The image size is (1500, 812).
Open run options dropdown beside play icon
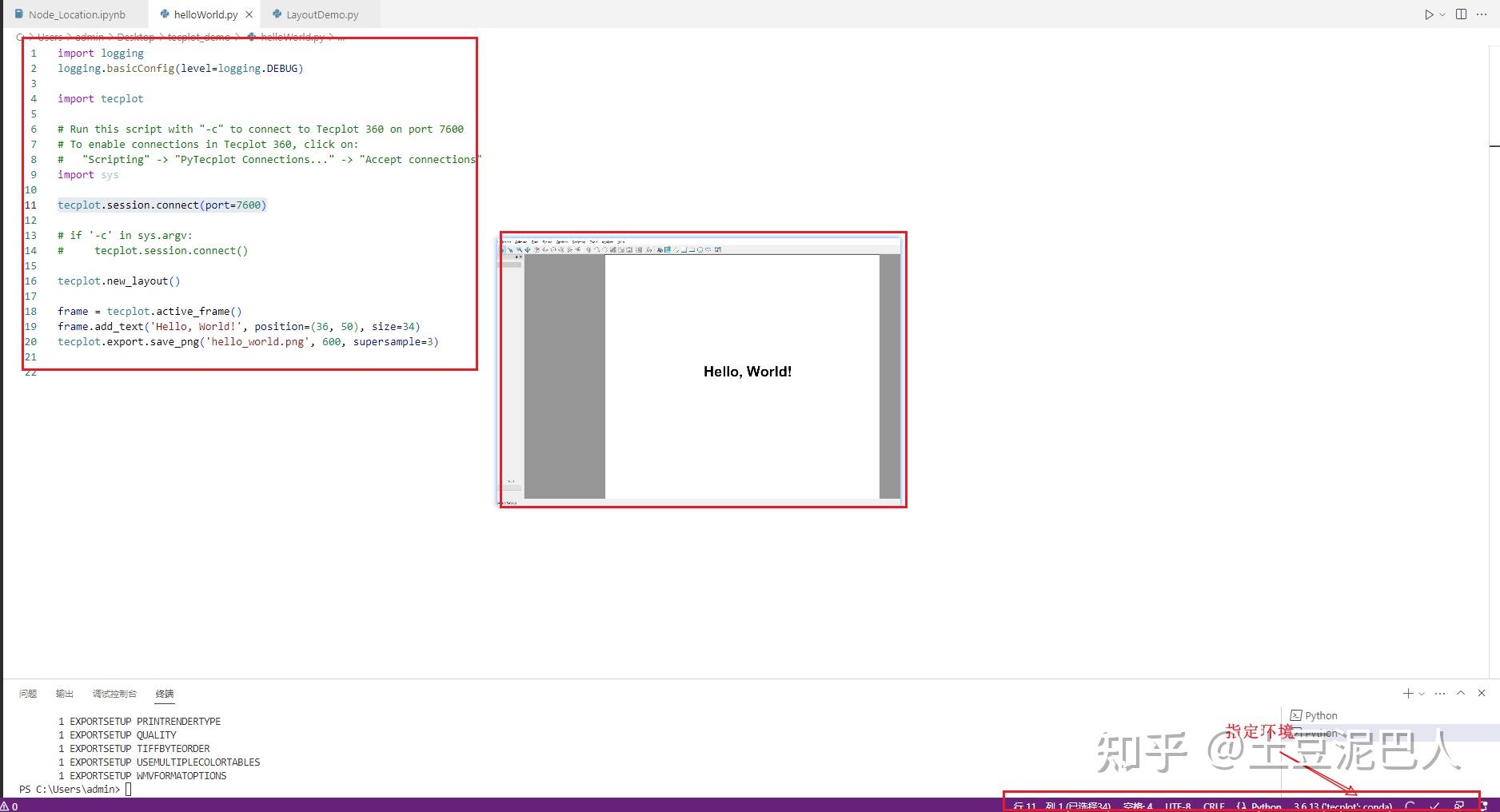tap(1442, 14)
